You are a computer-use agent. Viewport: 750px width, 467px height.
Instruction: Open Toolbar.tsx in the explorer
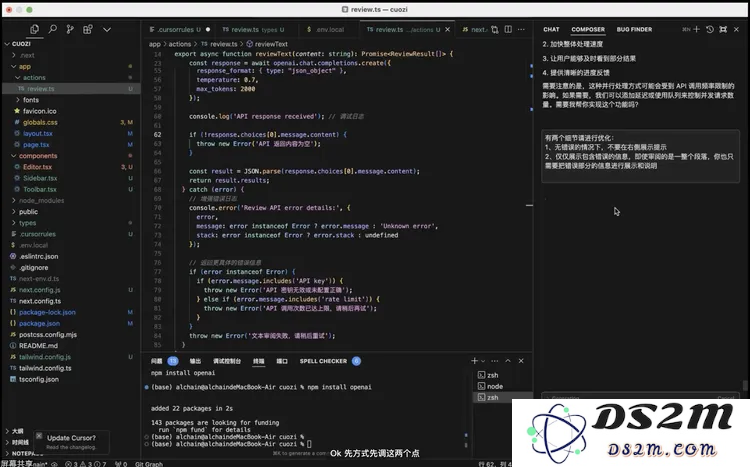pyautogui.click(x=40, y=189)
